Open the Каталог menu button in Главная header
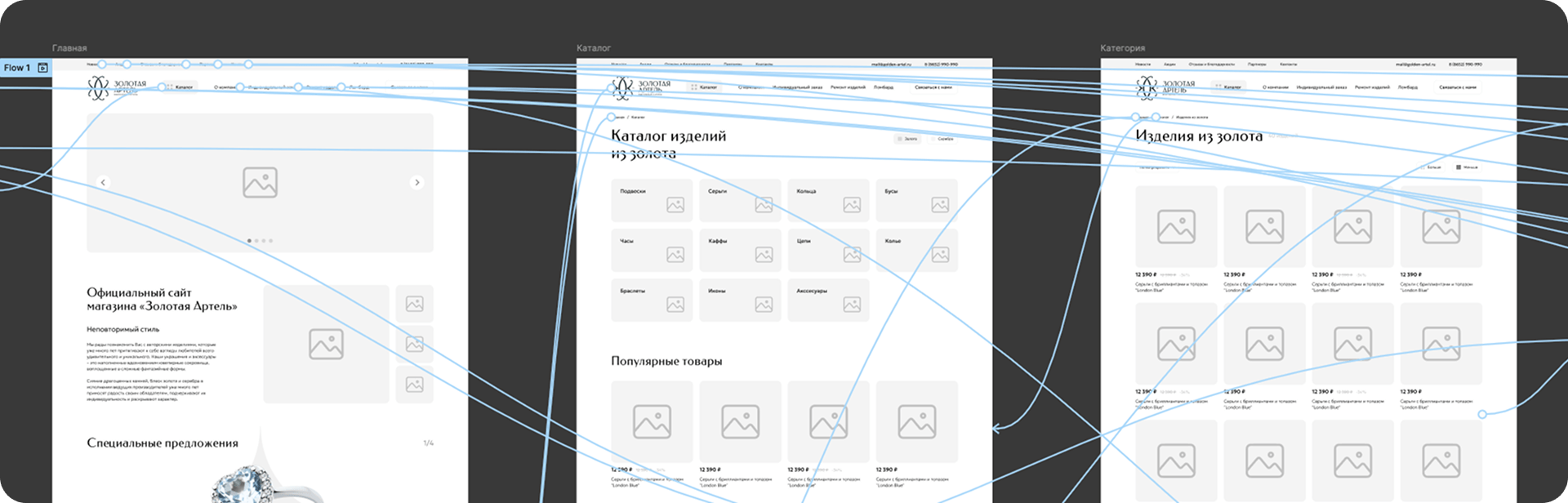The height and width of the screenshot is (503, 1568). click(180, 87)
